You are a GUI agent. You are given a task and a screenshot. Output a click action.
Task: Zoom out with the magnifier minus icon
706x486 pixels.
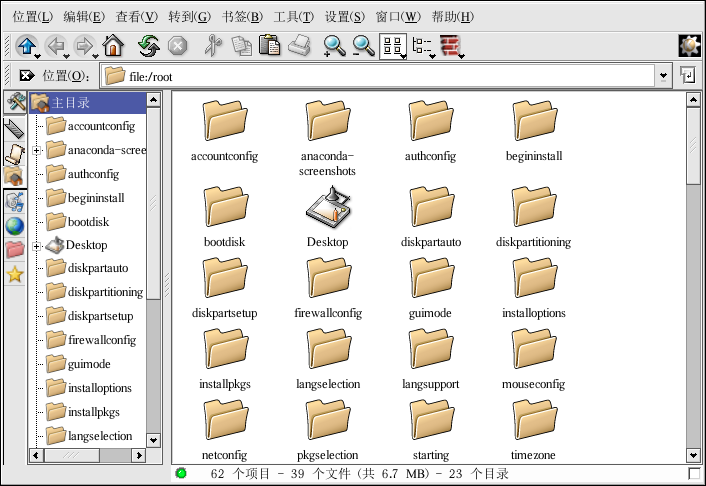(363, 46)
